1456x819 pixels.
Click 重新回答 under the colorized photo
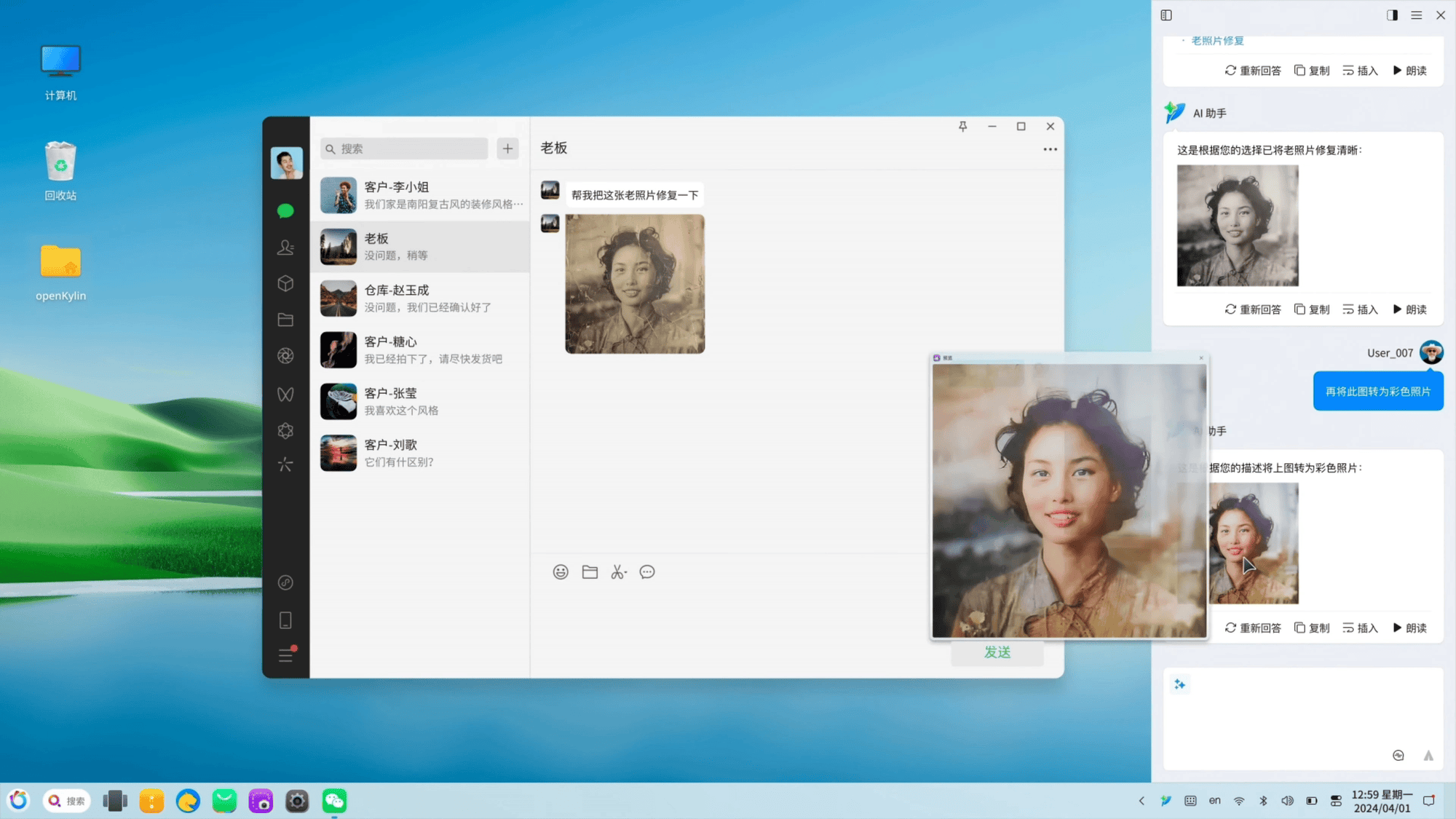coord(1253,628)
